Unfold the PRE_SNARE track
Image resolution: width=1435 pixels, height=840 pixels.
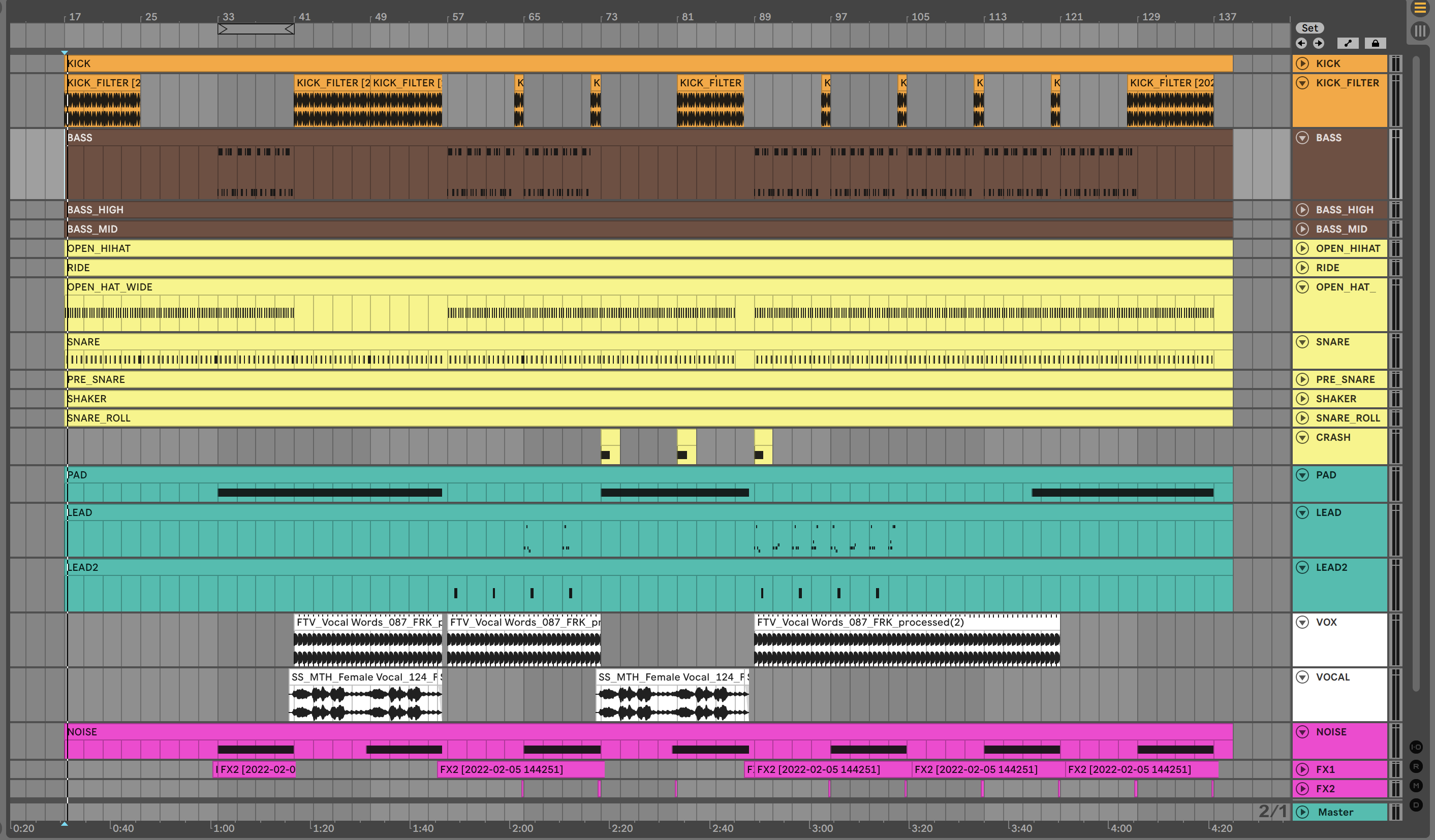click(x=1302, y=379)
